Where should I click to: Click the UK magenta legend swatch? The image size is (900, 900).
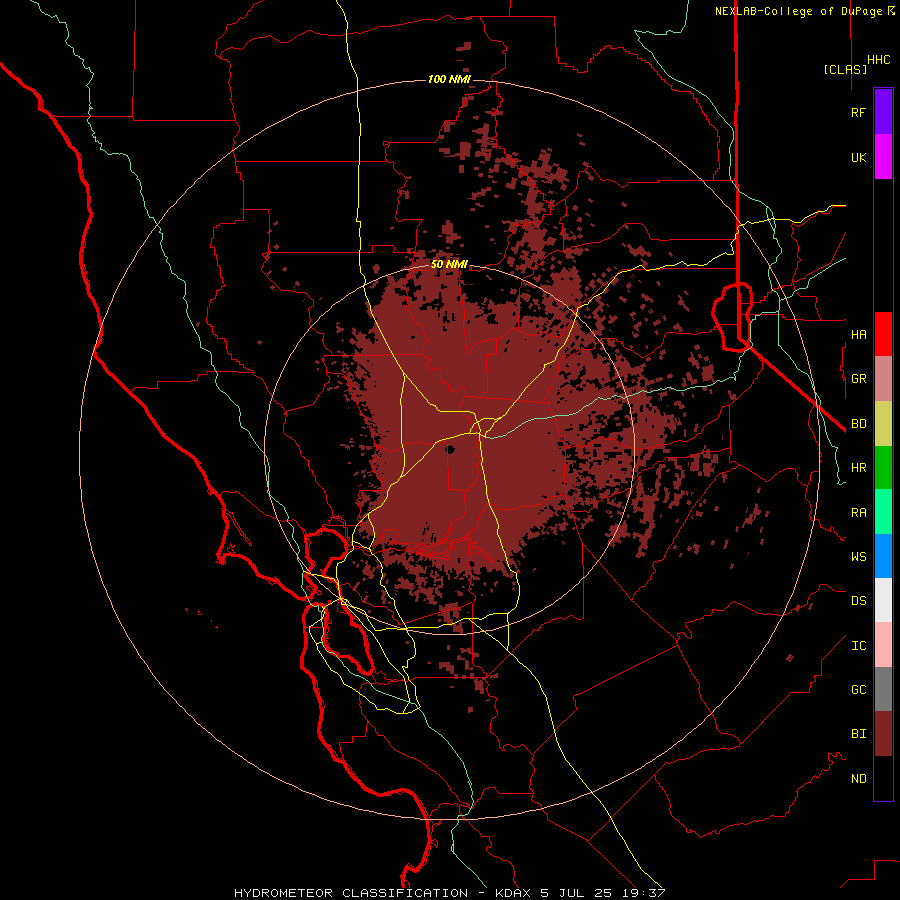click(x=883, y=157)
